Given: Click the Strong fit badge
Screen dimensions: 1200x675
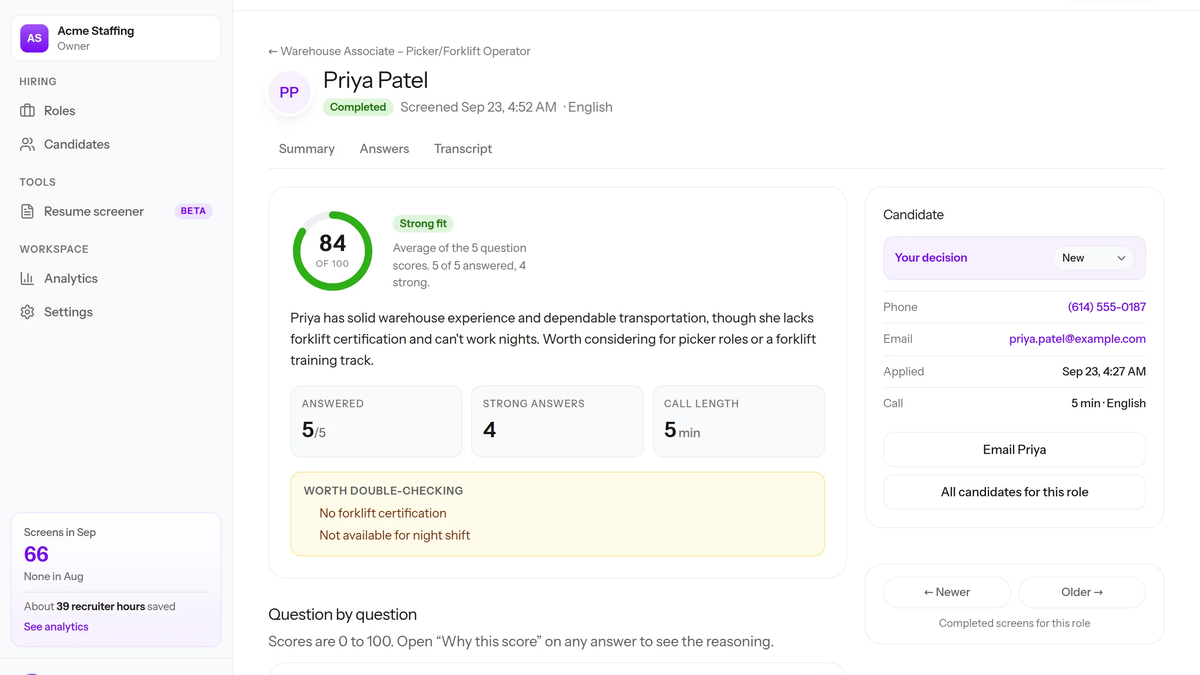Looking at the screenshot, I should click(x=423, y=224).
